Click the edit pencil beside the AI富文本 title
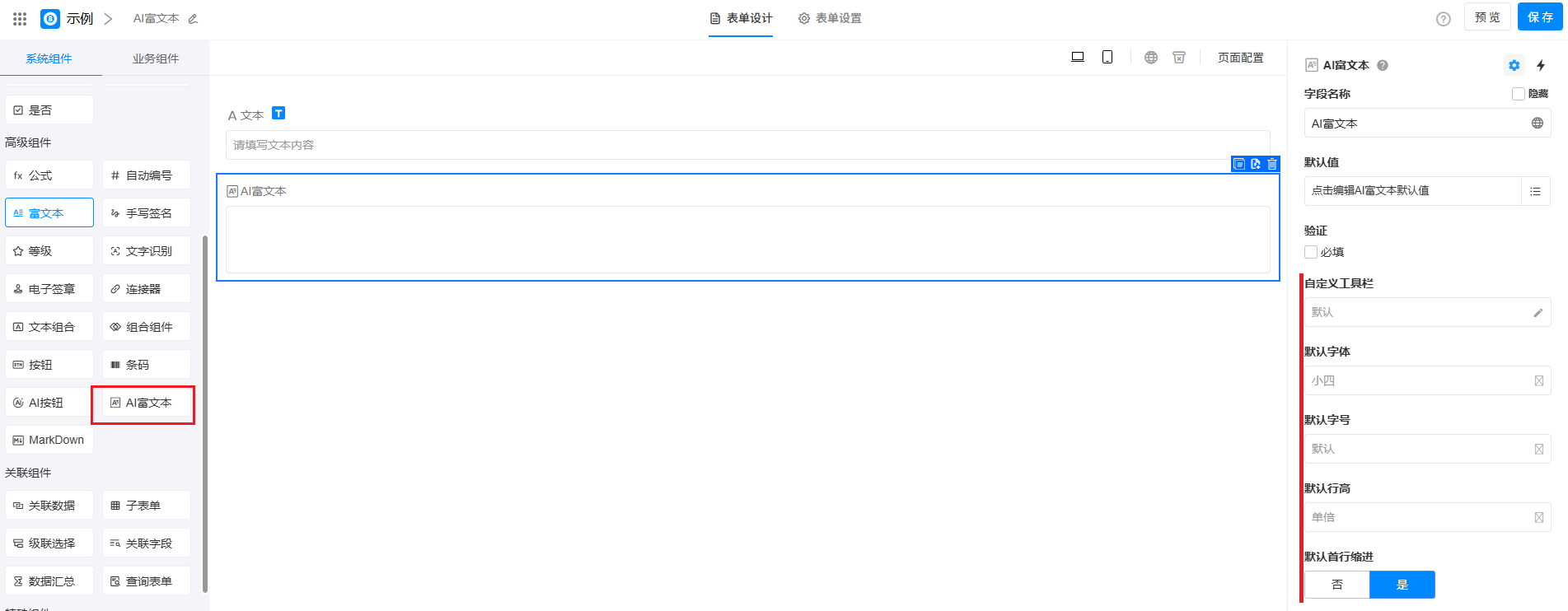 [x=193, y=19]
